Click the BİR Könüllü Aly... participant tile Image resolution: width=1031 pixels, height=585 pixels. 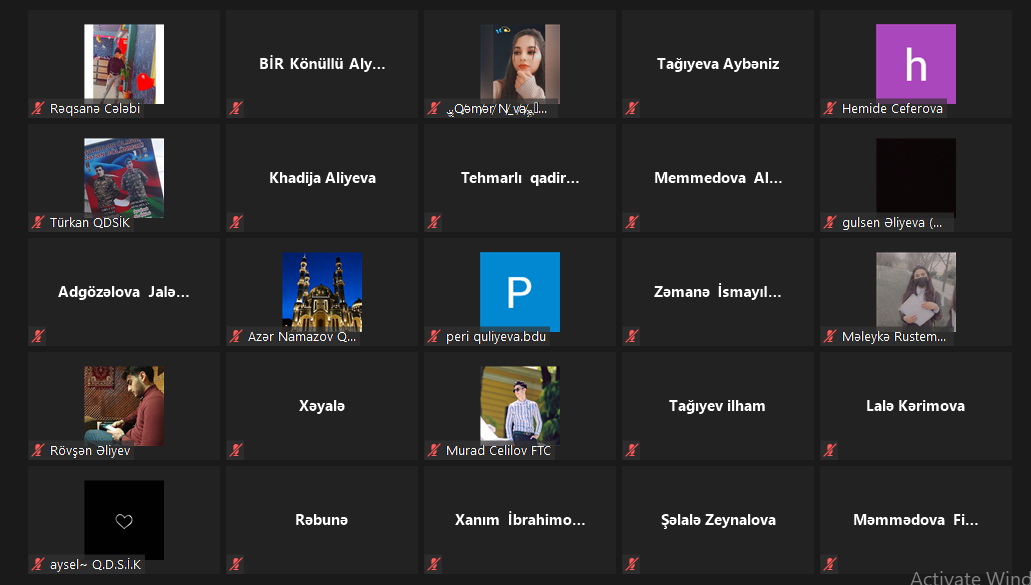pyautogui.click(x=322, y=64)
